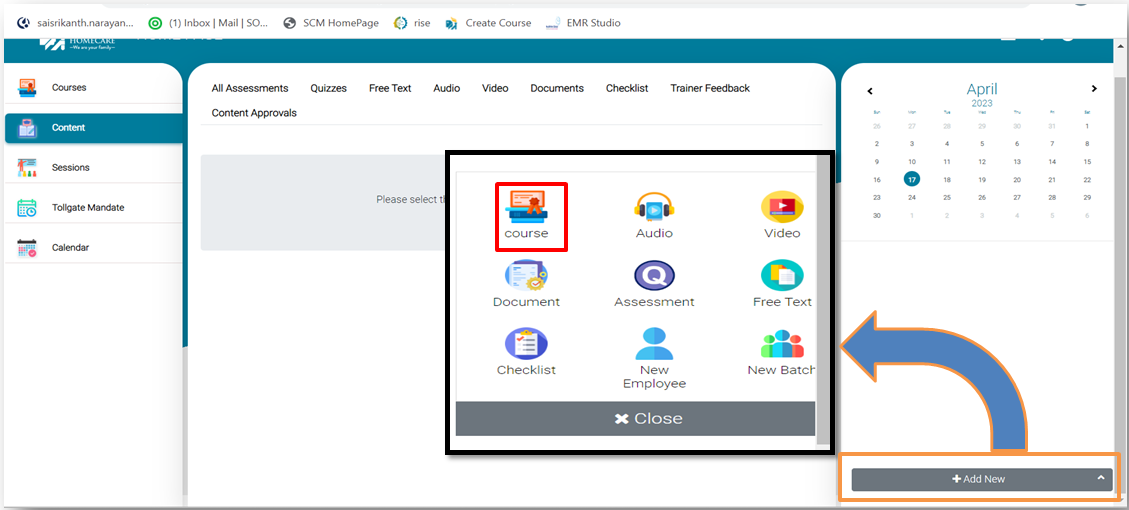Open the Assessment Q icon
This screenshot has height=510, width=1129.
pyautogui.click(x=654, y=276)
